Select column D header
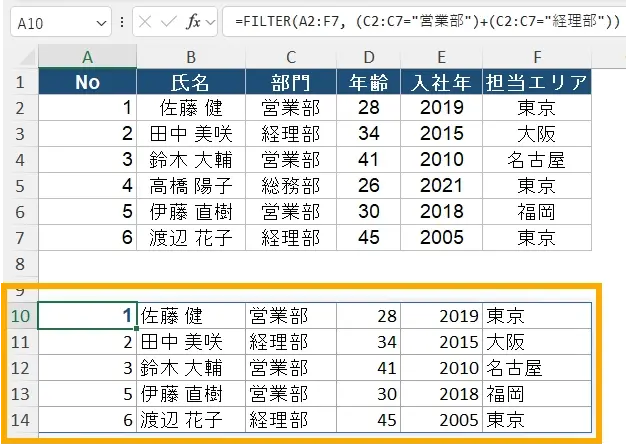The height and width of the screenshot is (445, 626). (x=368, y=57)
